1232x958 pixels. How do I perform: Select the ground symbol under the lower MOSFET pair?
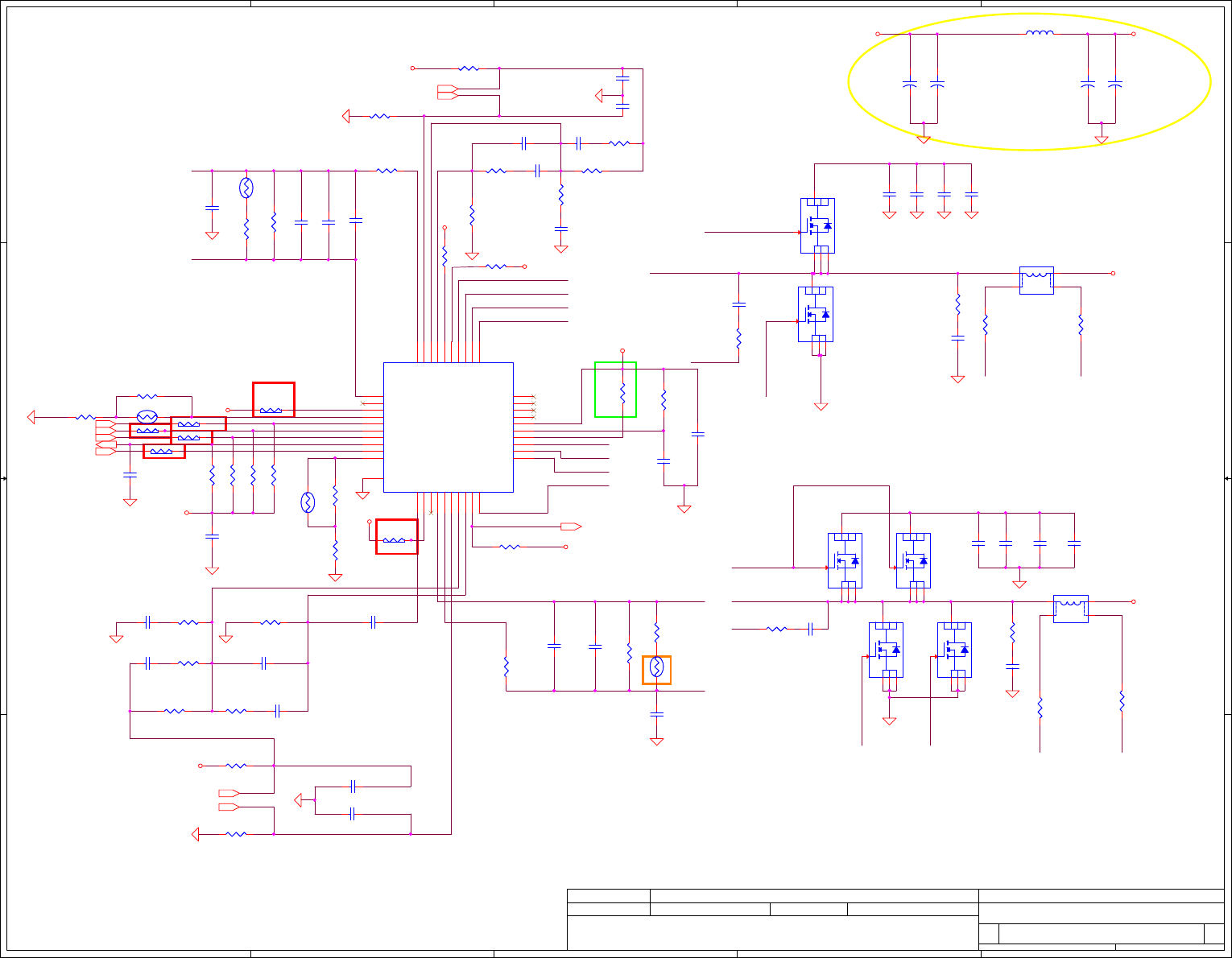pyautogui.click(x=889, y=721)
